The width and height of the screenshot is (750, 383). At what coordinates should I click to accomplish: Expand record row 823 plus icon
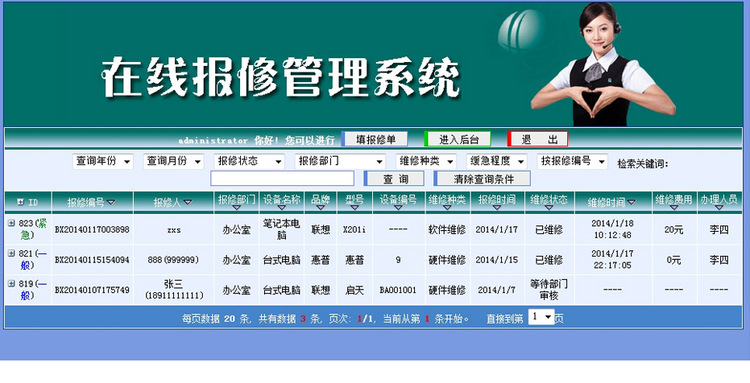pyautogui.click(x=11, y=223)
